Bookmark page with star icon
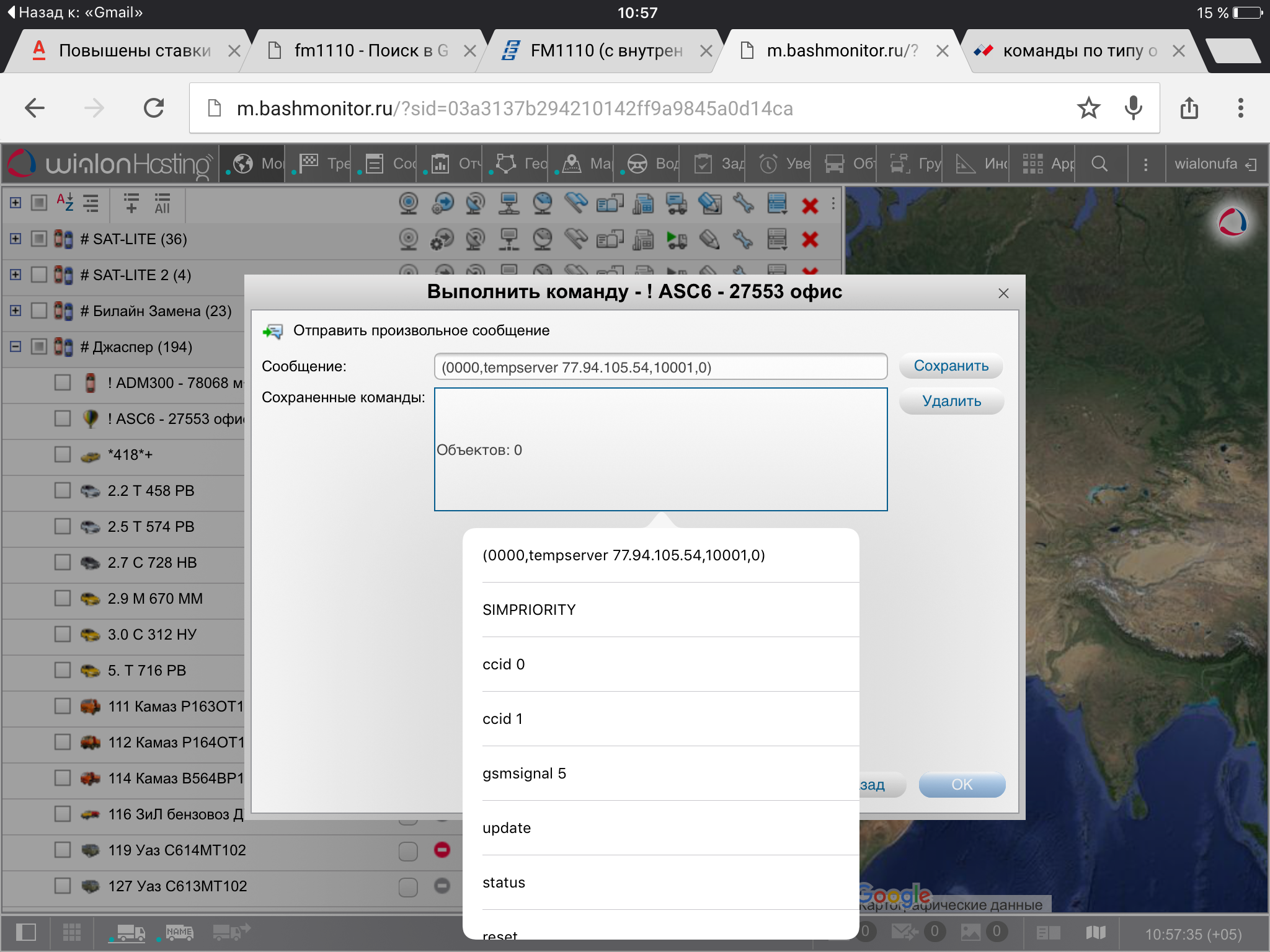 (1088, 108)
